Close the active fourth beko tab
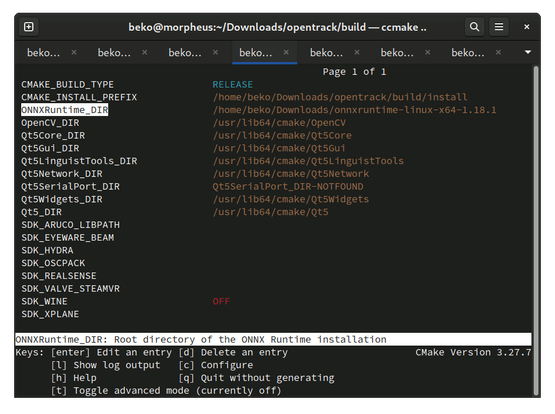This screenshot has width=555, height=414. tap(286, 52)
